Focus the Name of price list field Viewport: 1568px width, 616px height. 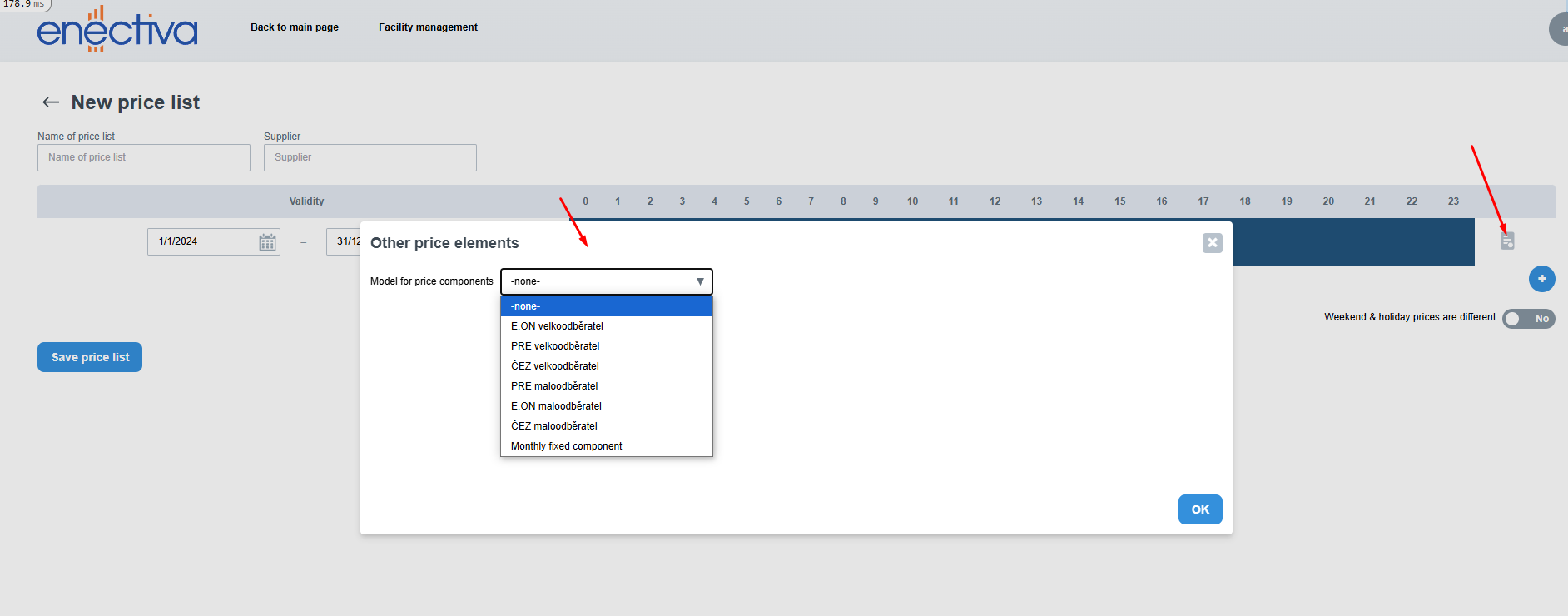(x=144, y=157)
